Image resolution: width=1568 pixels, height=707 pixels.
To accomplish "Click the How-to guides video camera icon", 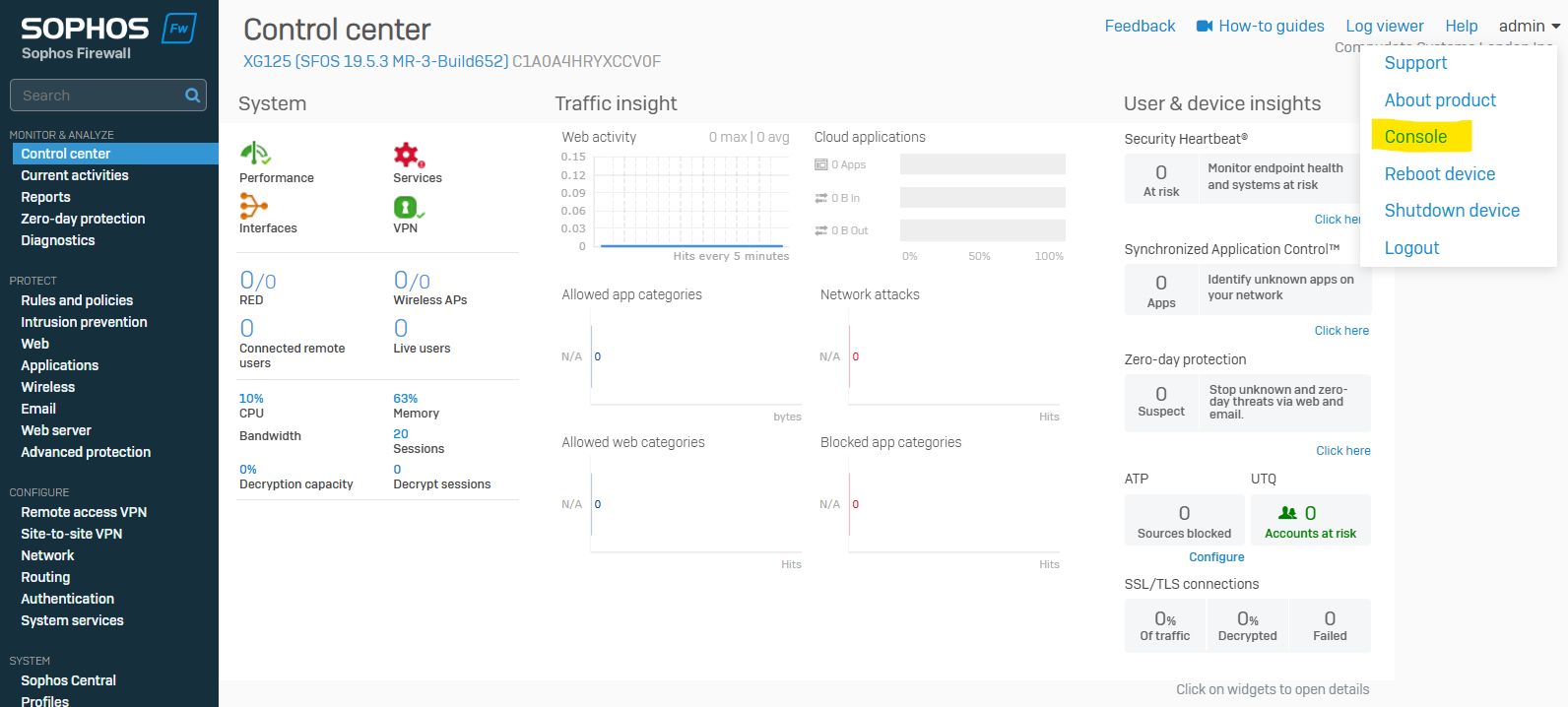I will point(1205,26).
